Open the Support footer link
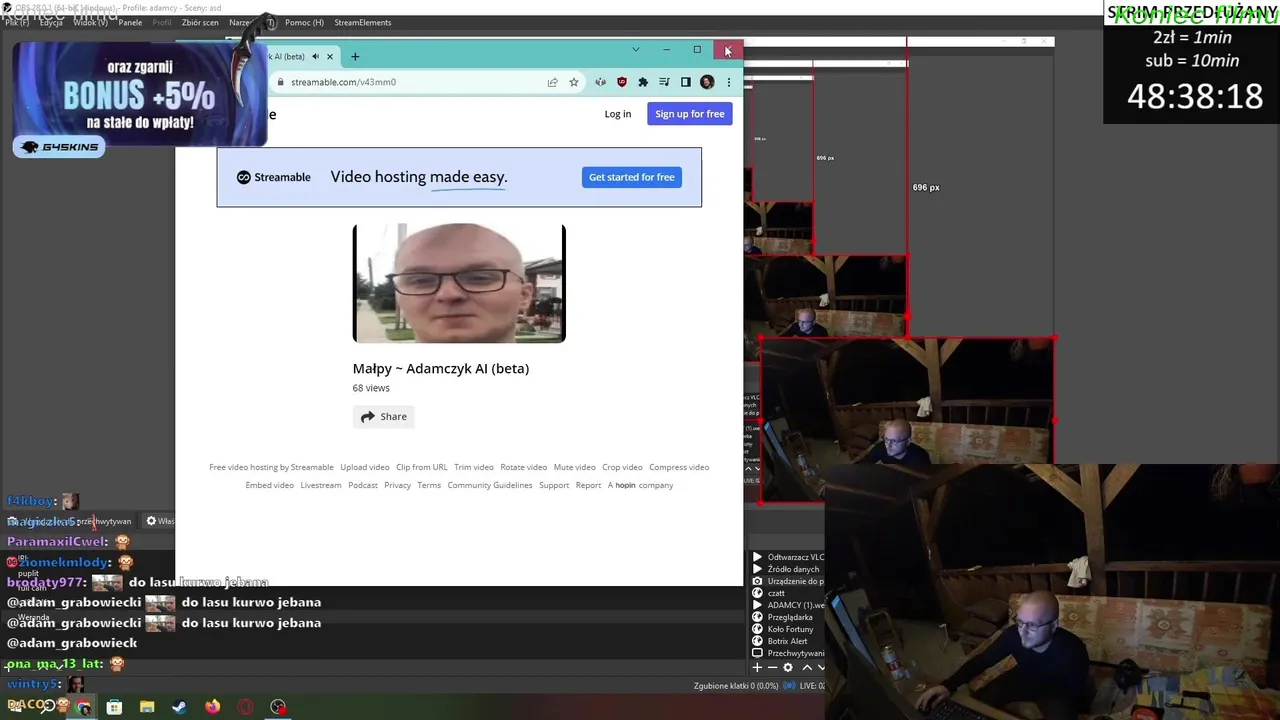 tap(554, 485)
